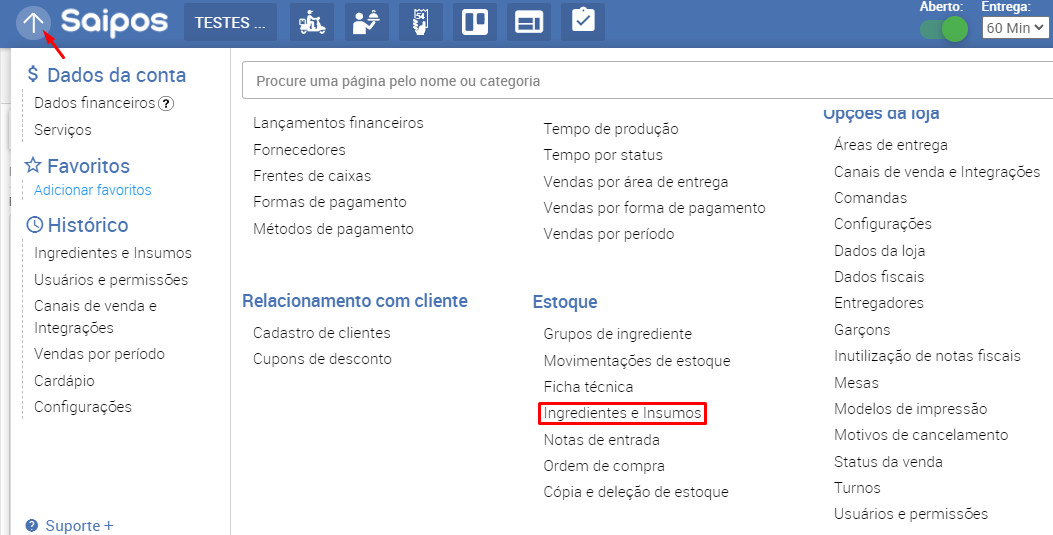Image resolution: width=1053 pixels, height=535 pixels.
Task: Click the Adicionar favoritos link
Action: [93, 190]
